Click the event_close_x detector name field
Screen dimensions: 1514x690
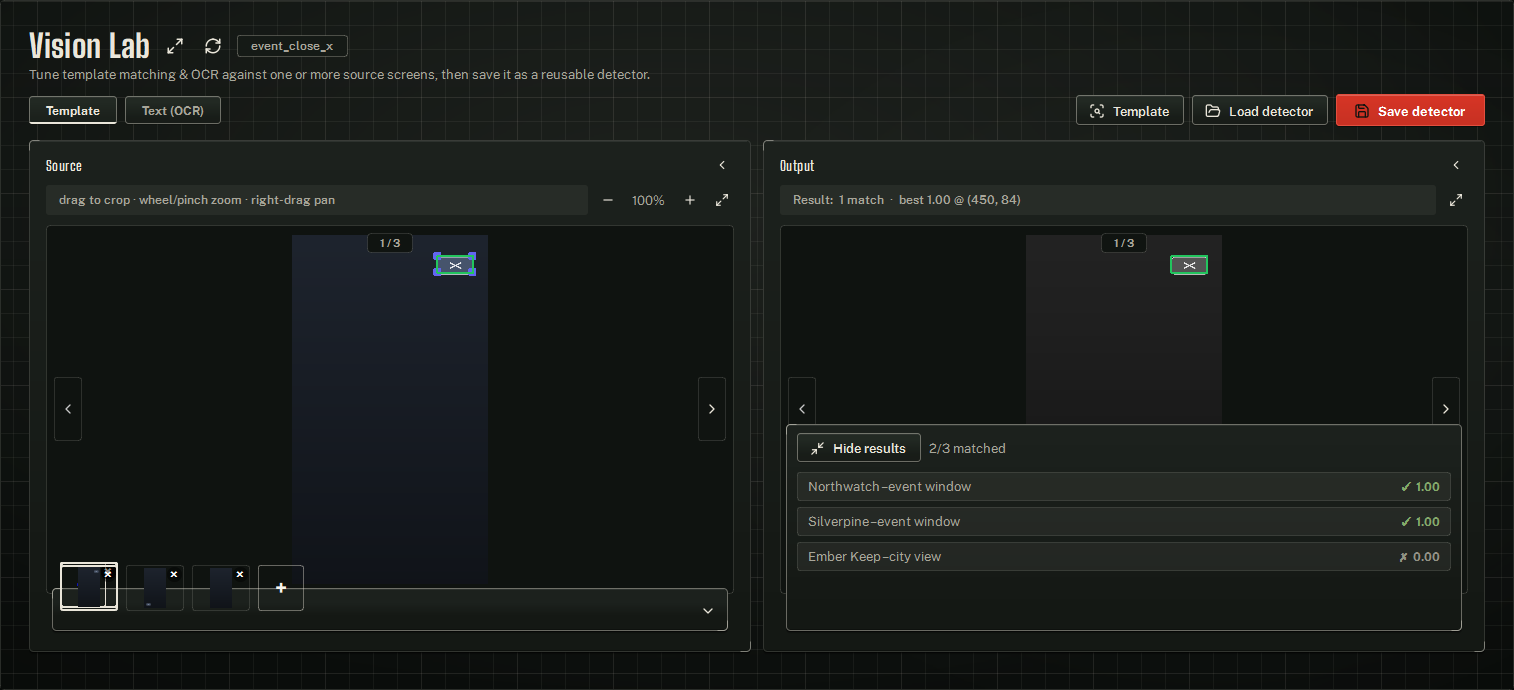292,46
